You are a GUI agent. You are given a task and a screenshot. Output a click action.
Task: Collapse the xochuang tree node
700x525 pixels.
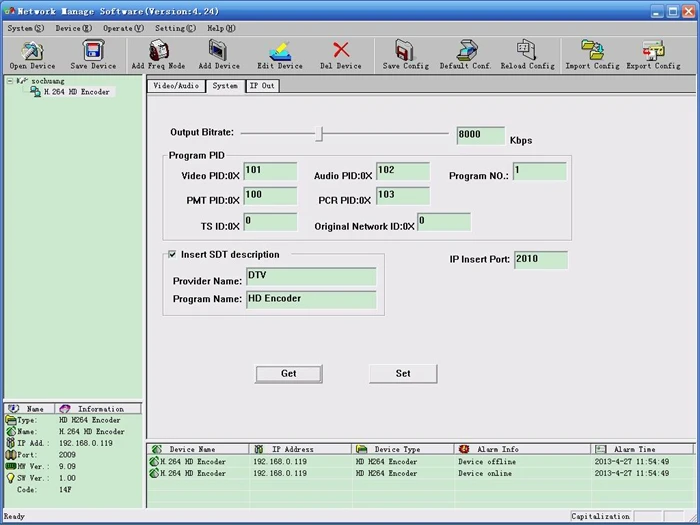pyautogui.click(x=10, y=80)
